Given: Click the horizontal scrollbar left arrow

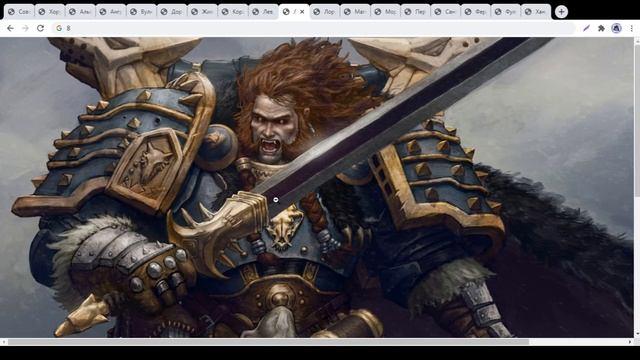Looking at the screenshot, I should pyautogui.click(x=3, y=342).
